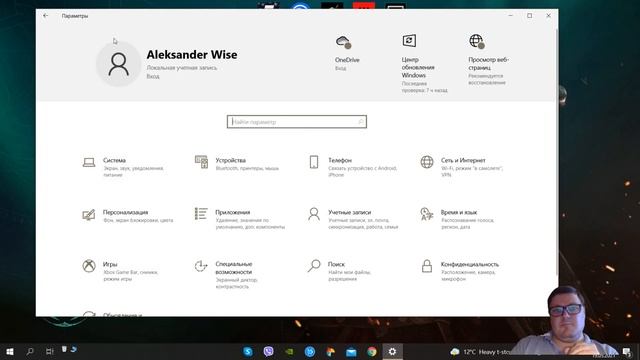Viewport: 640px width, 360px height.
Task: Click the Учетные записи title text
Action: [x=350, y=212]
